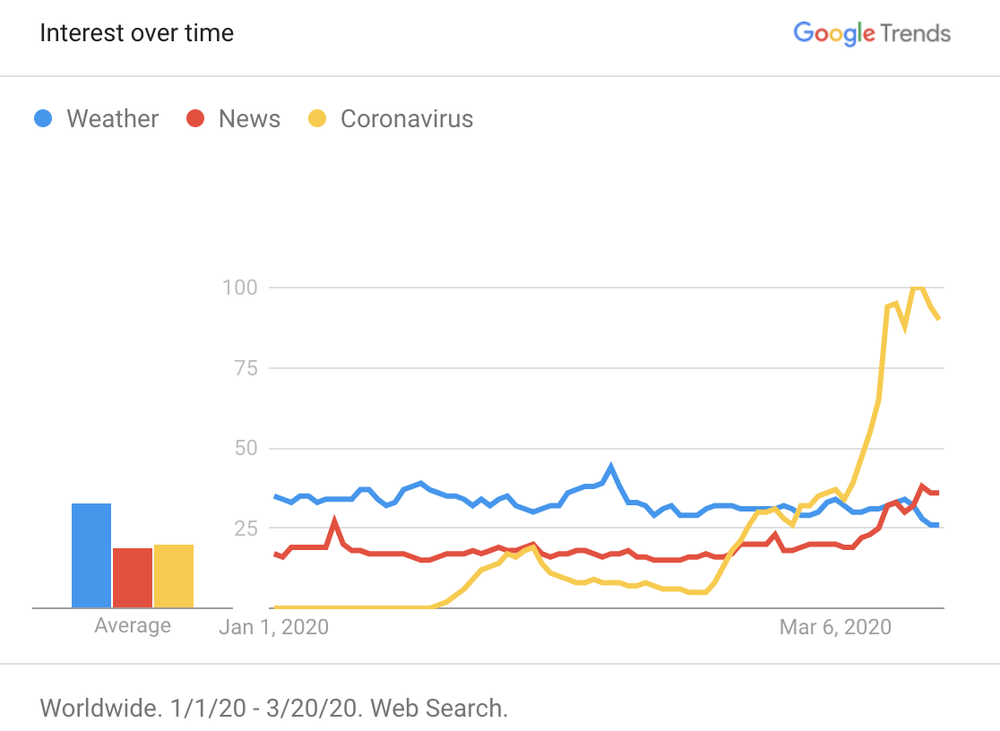This screenshot has height=731, width=1000.
Task: Select the News legend label
Action: (249, 119)
